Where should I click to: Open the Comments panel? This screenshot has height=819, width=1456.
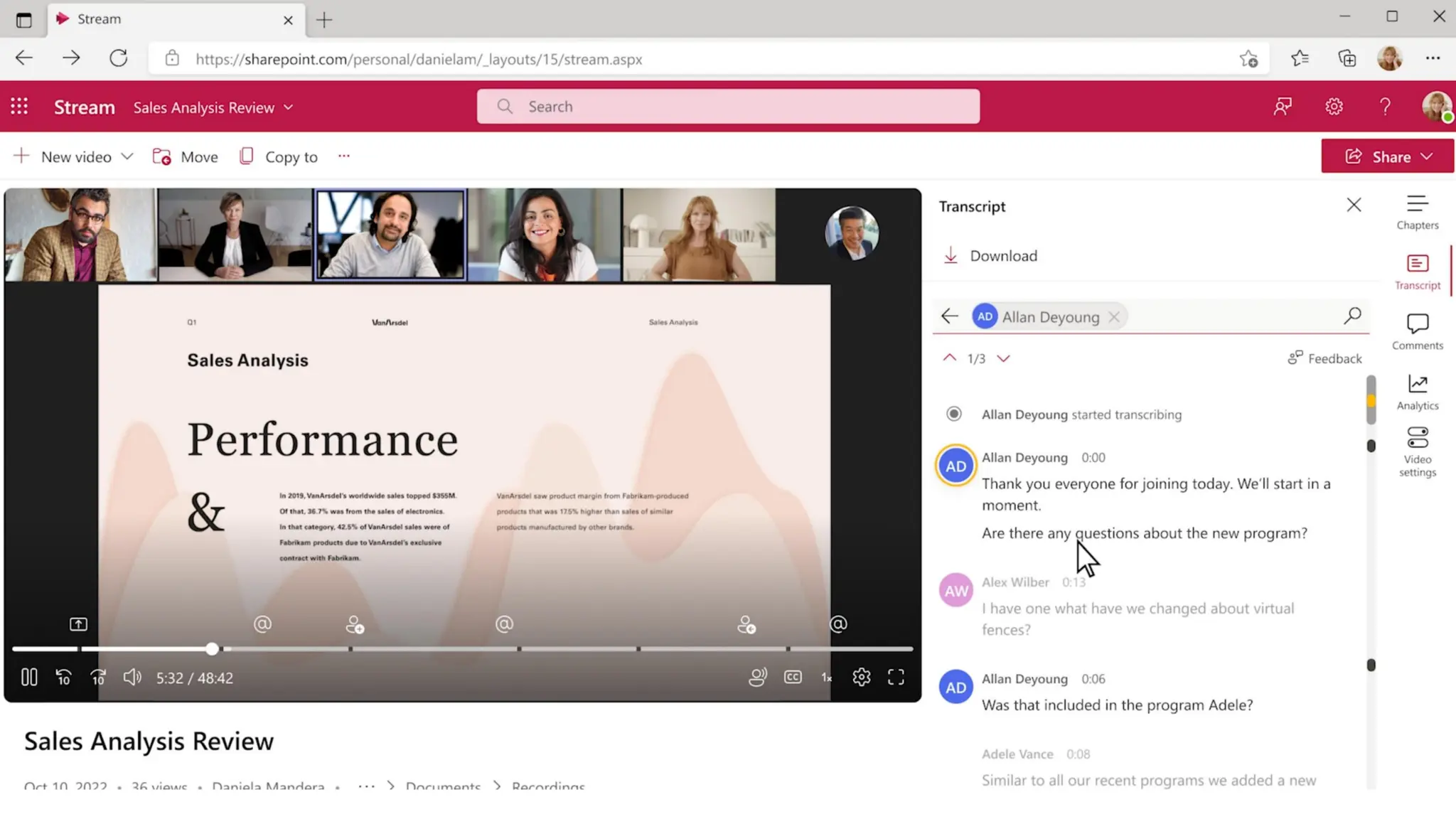pos(1417,332)
